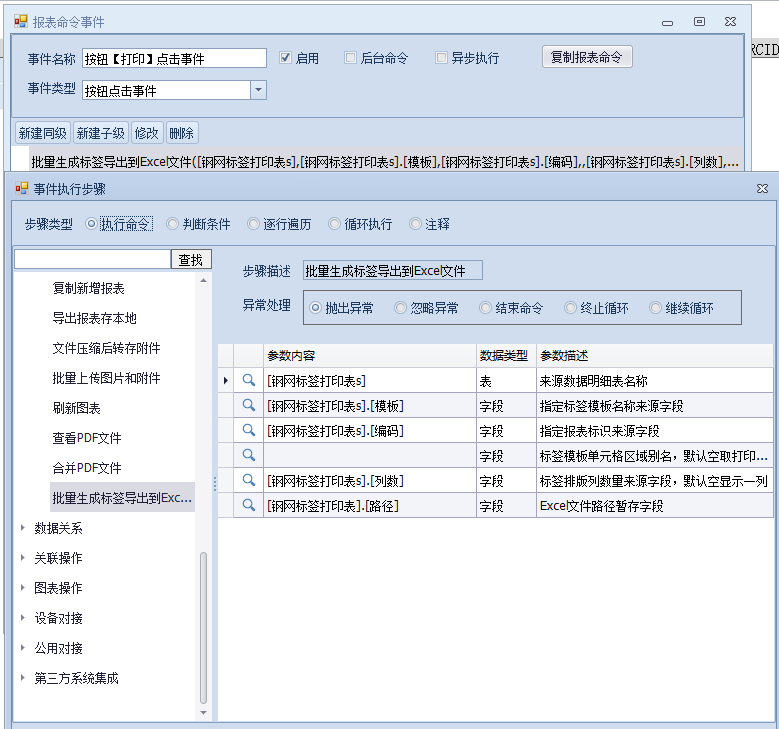Viewport: 779px width, 729px height.
Task: Click the magnifier icon in the [模板] row
Action: pos(249,405)
